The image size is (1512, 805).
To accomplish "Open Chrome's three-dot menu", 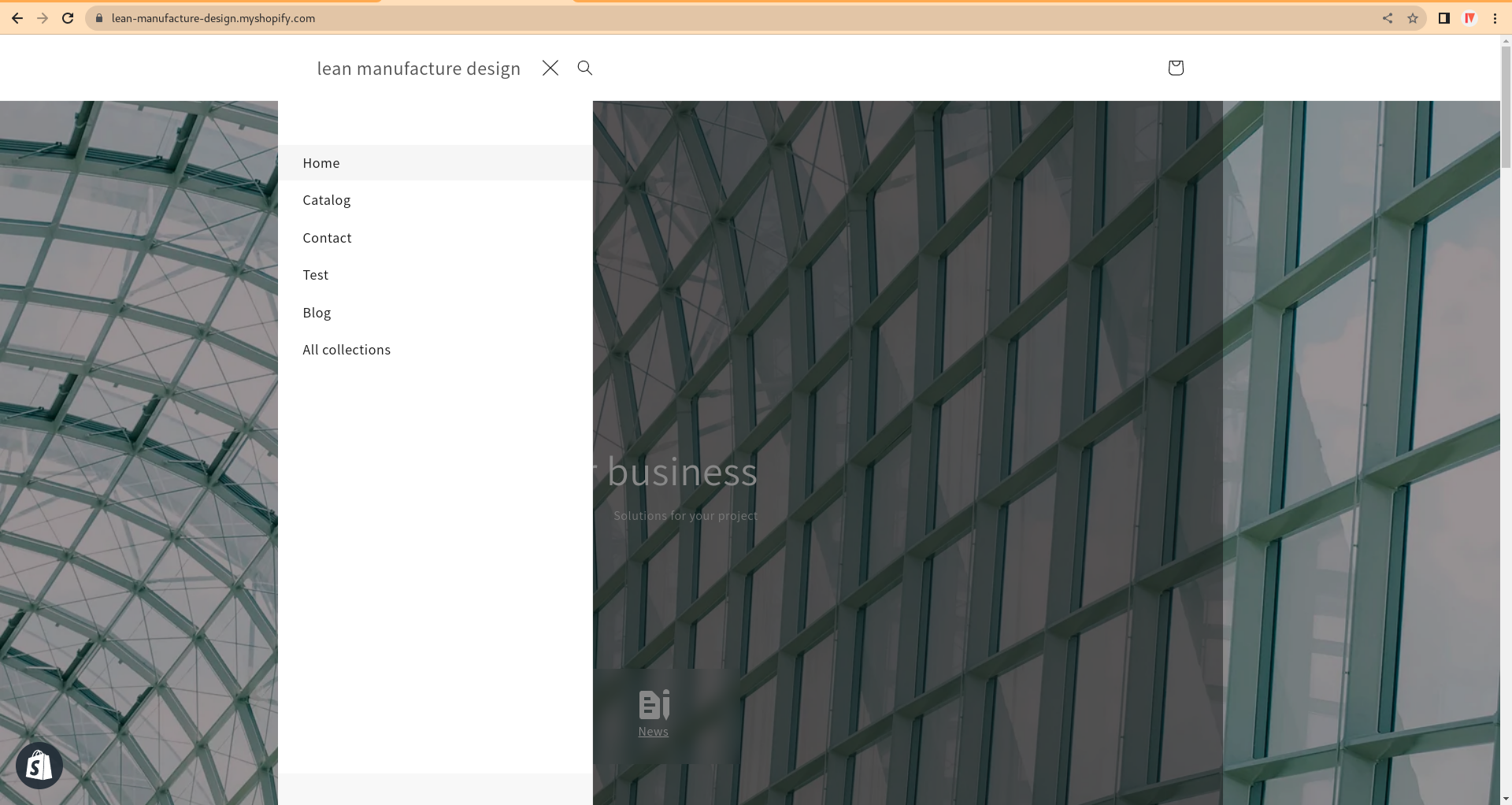I will pos(1495,17).
